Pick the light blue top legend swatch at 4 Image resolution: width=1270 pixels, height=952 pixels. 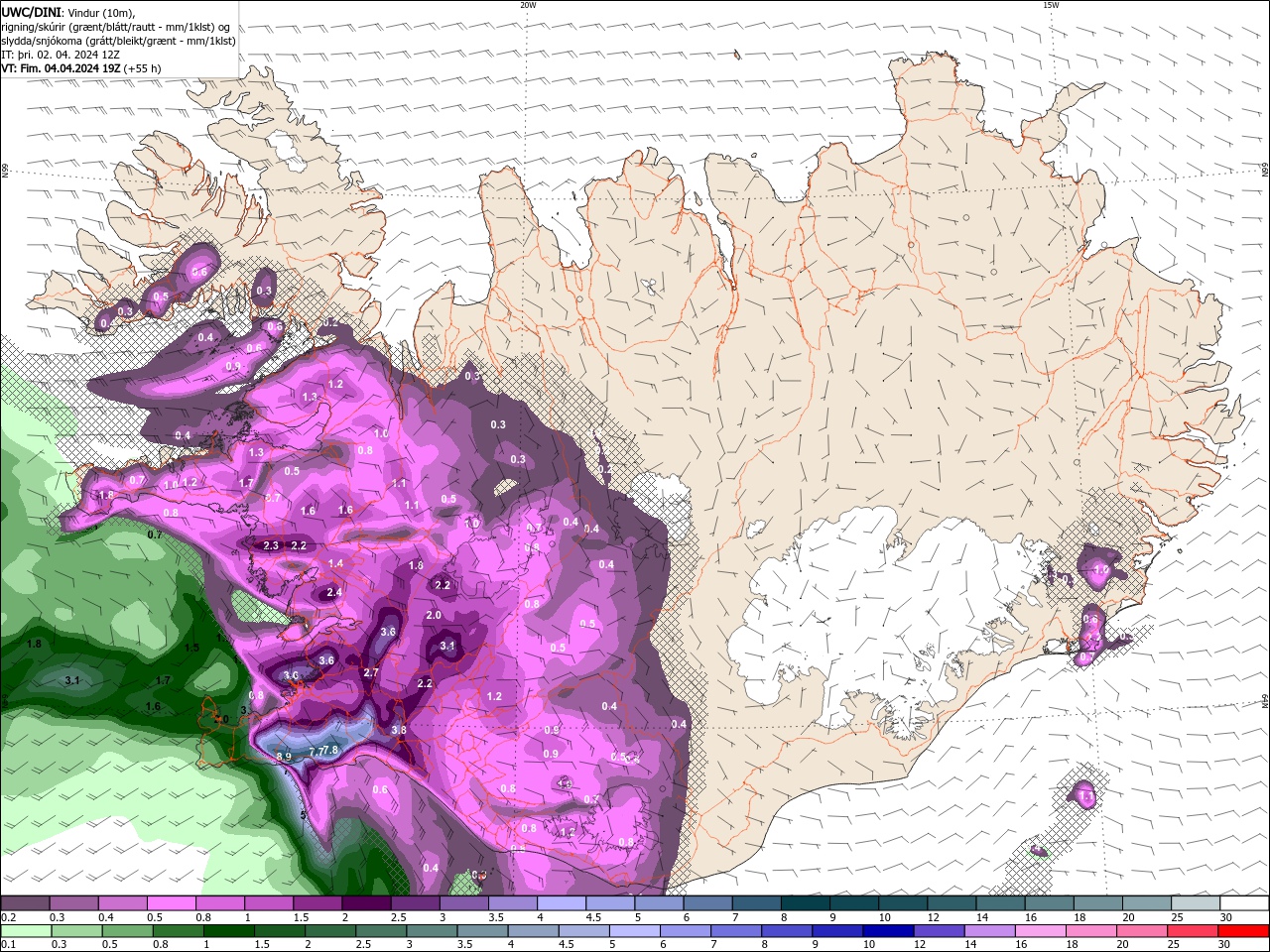pyautogui.click(x=560, y=903)
